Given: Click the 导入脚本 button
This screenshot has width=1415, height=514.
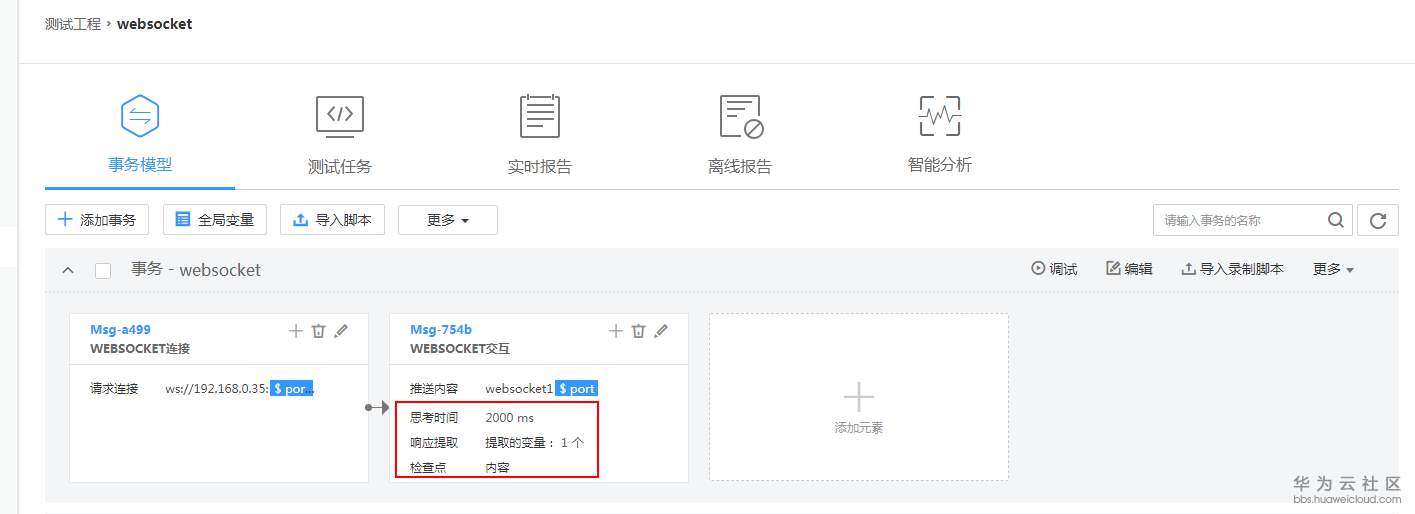Looking at the screenshot, I should [x=333, y=220].
